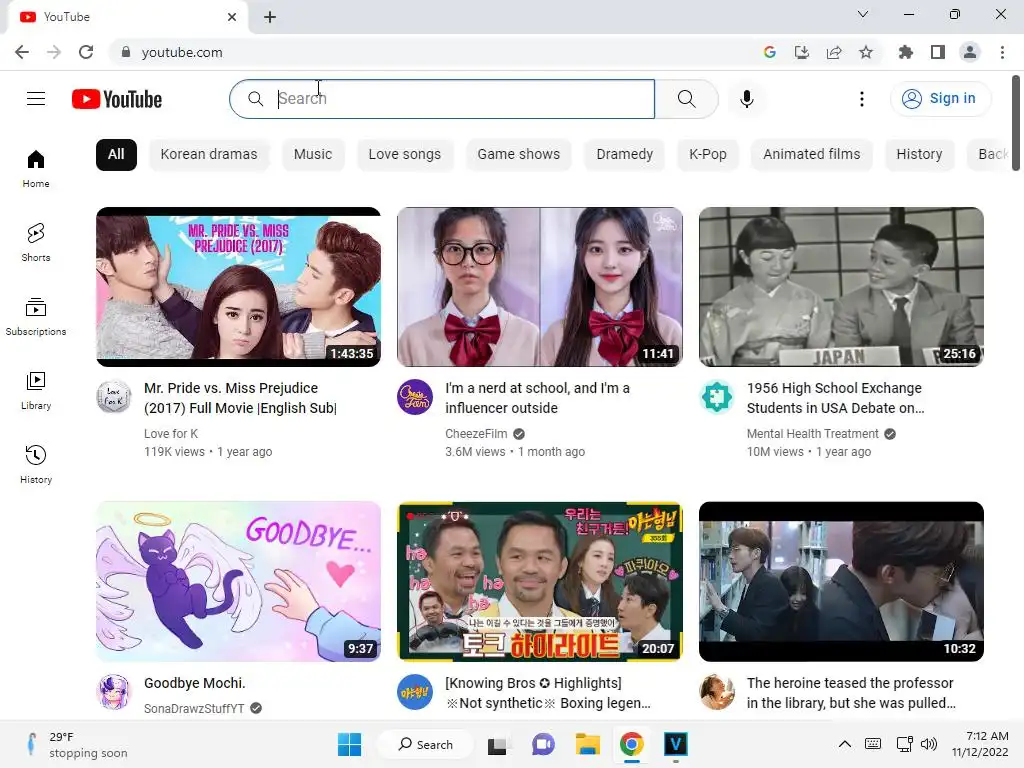Click the magnifier search submit button
1024x768 pixels.
686,99
